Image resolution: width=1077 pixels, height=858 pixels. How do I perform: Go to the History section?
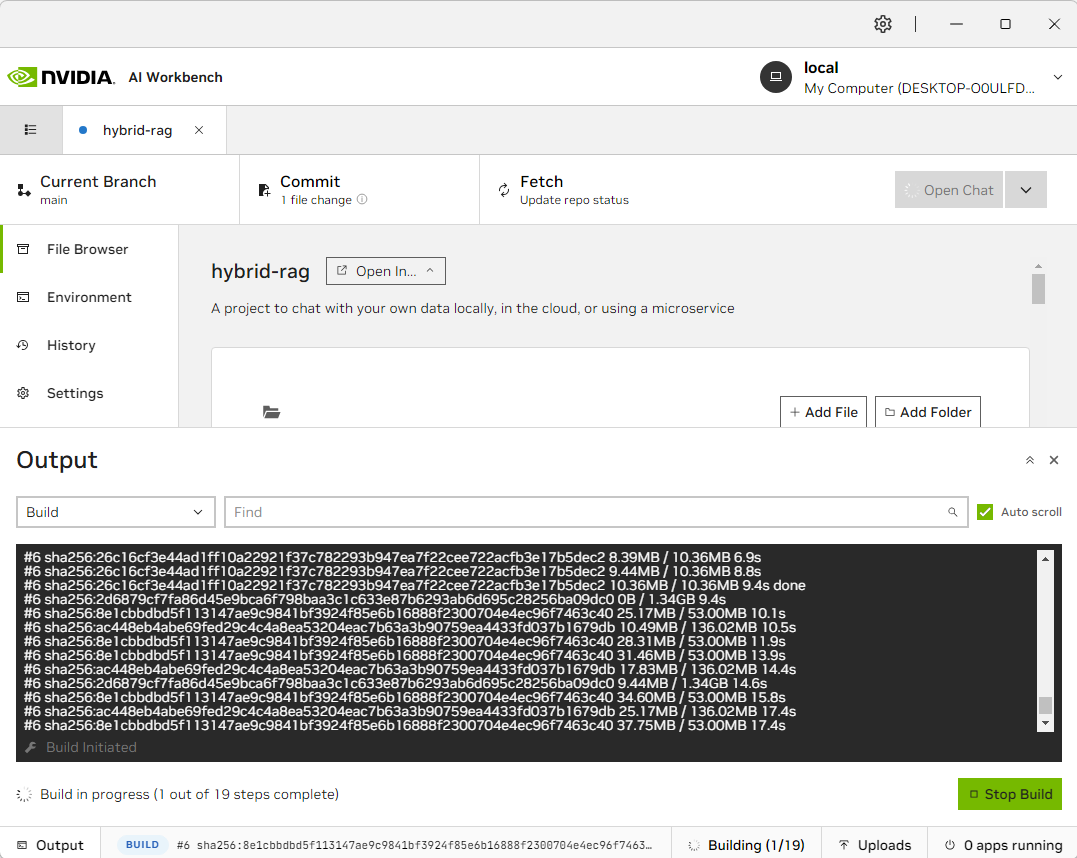point(71,345)
